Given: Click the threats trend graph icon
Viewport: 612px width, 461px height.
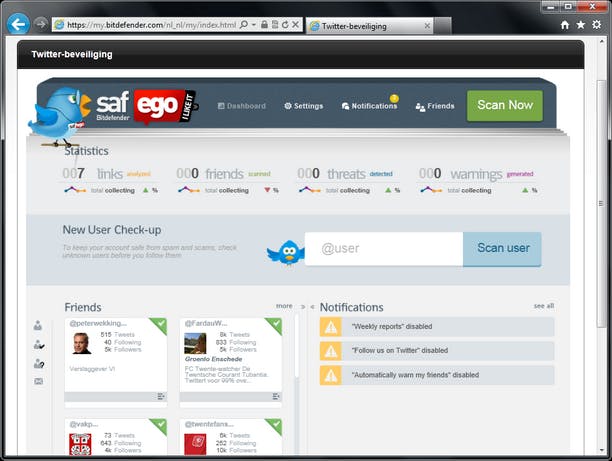Looking at the screenshot, I should 310,190.
